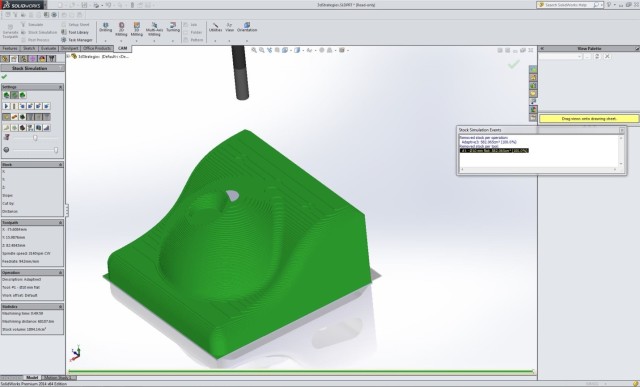640x387 pixels.
Task: Open the FeatureManager design tree tab
Action: coord(5,59)
